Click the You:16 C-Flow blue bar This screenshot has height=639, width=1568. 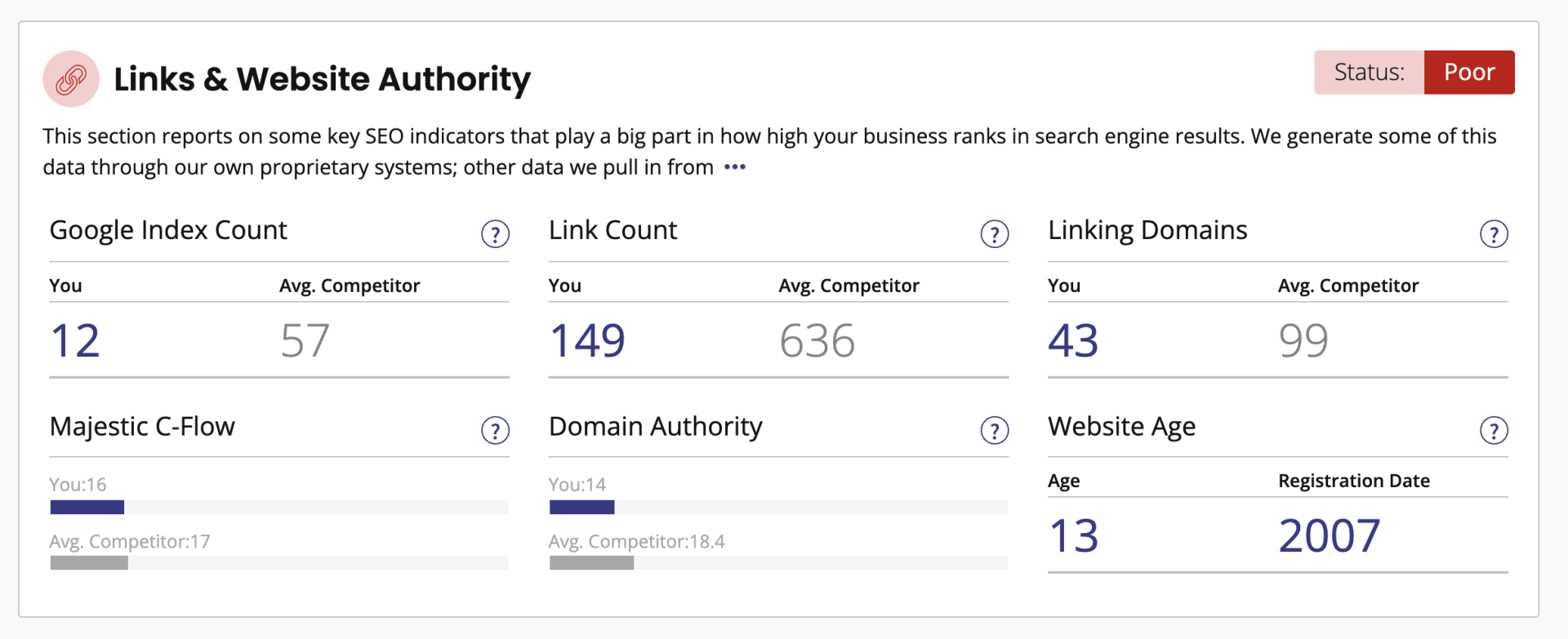[87, 508]
